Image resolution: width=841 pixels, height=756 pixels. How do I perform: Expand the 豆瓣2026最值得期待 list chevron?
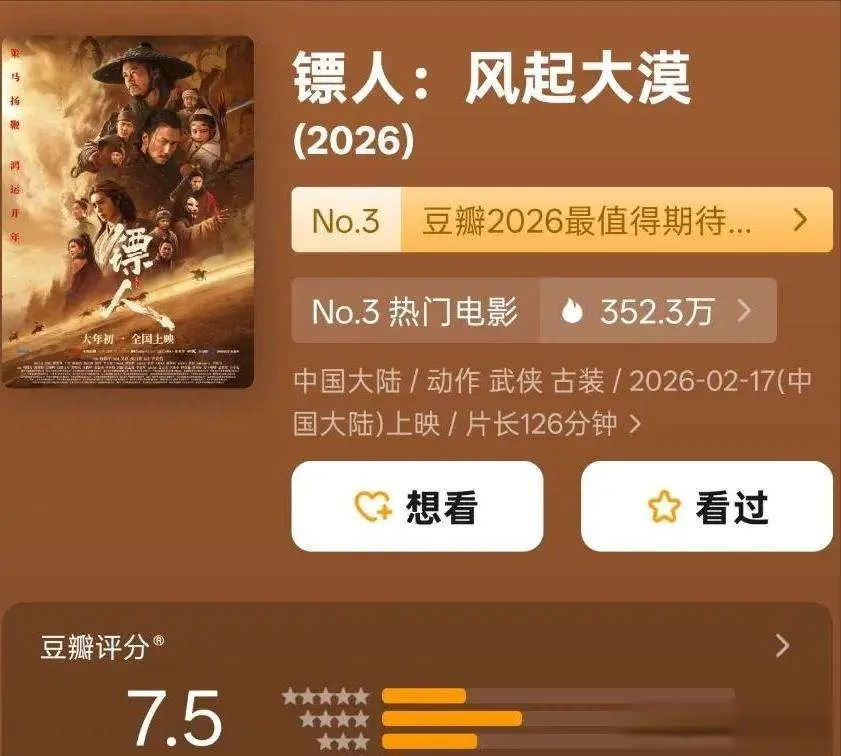tap(800, 220)
